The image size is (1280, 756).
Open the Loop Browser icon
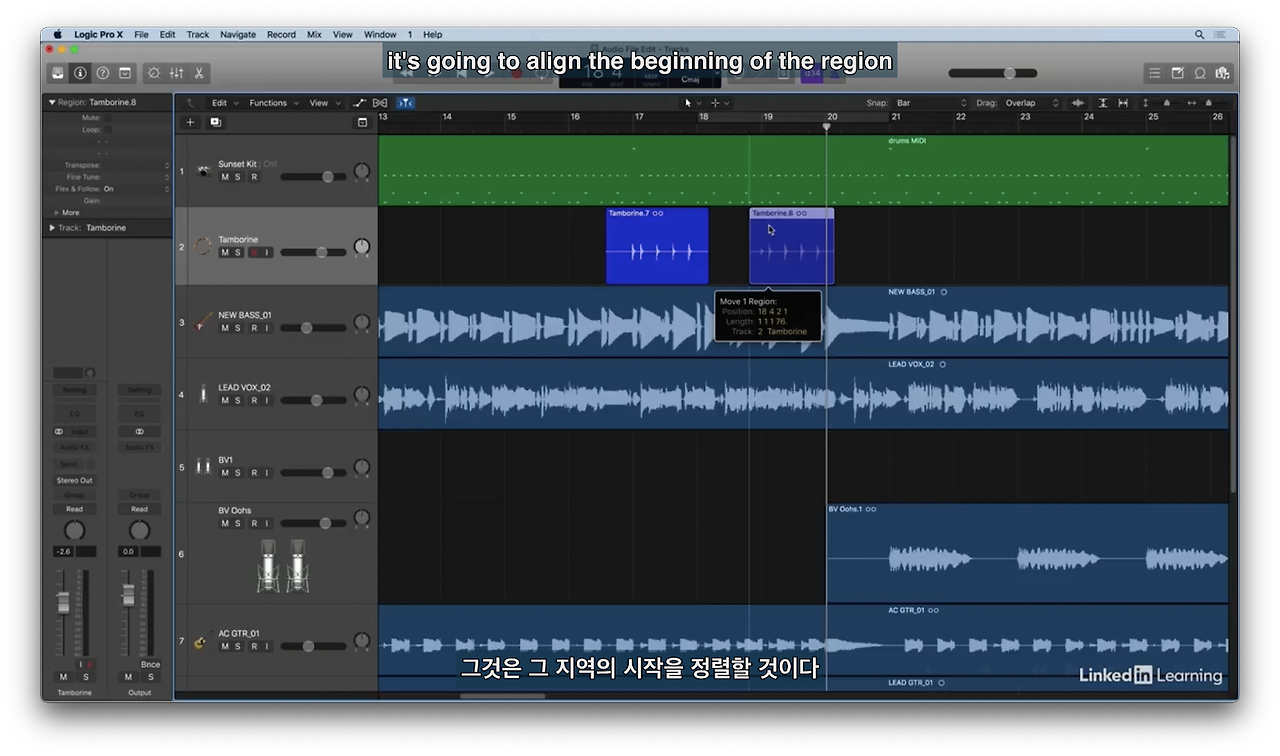click(1200, 73)
